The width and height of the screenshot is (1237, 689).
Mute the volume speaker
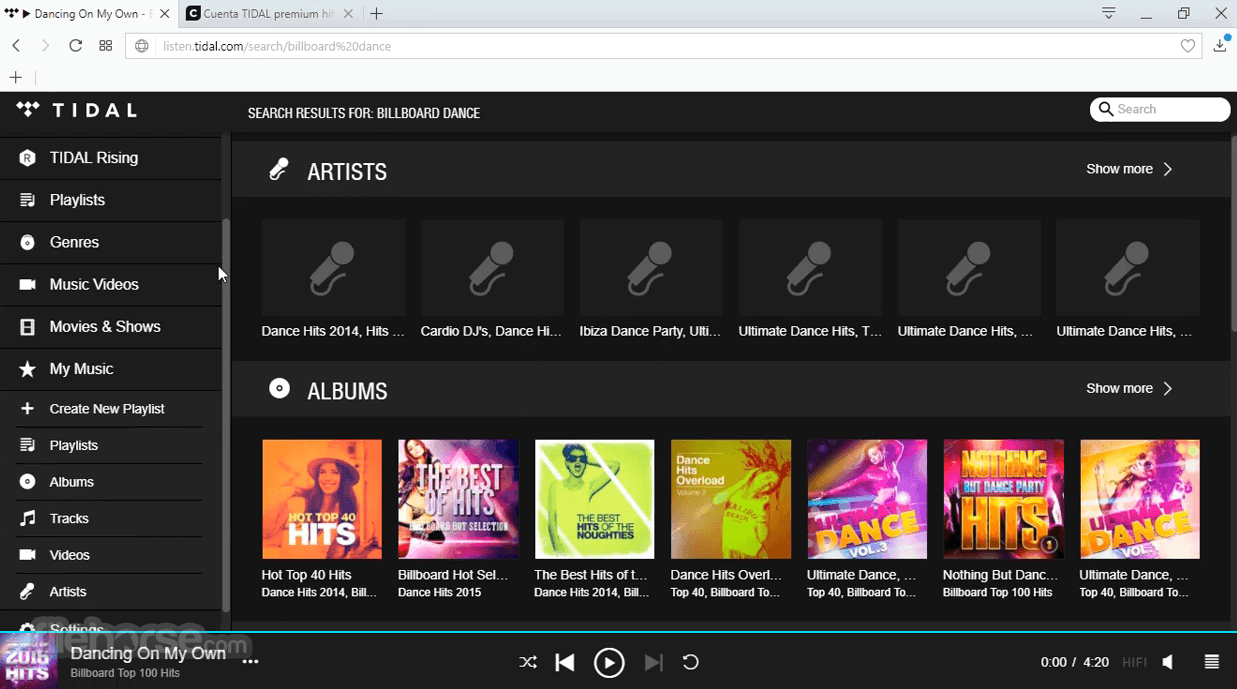pyautogui.click(x=1168, y=662)
